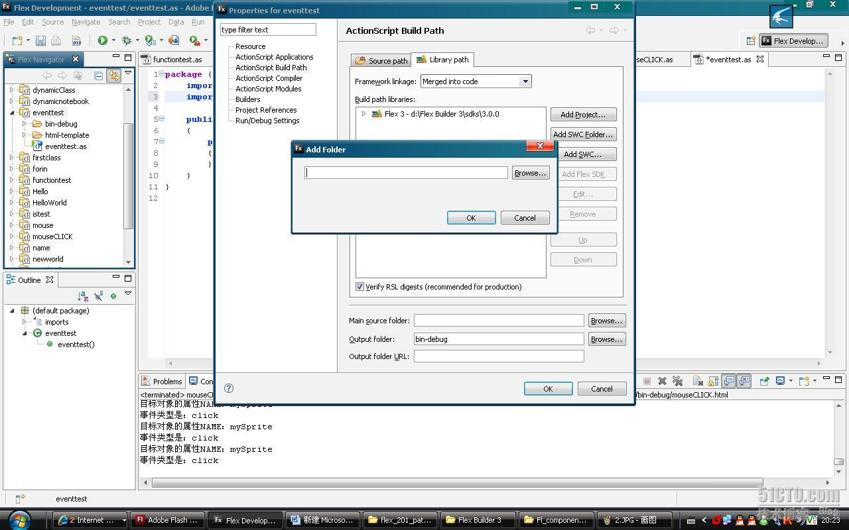Image resolution: width=849 pixels, height=530 pixels.
Task: Select Library path tab
Action: [x=442, y=60]
